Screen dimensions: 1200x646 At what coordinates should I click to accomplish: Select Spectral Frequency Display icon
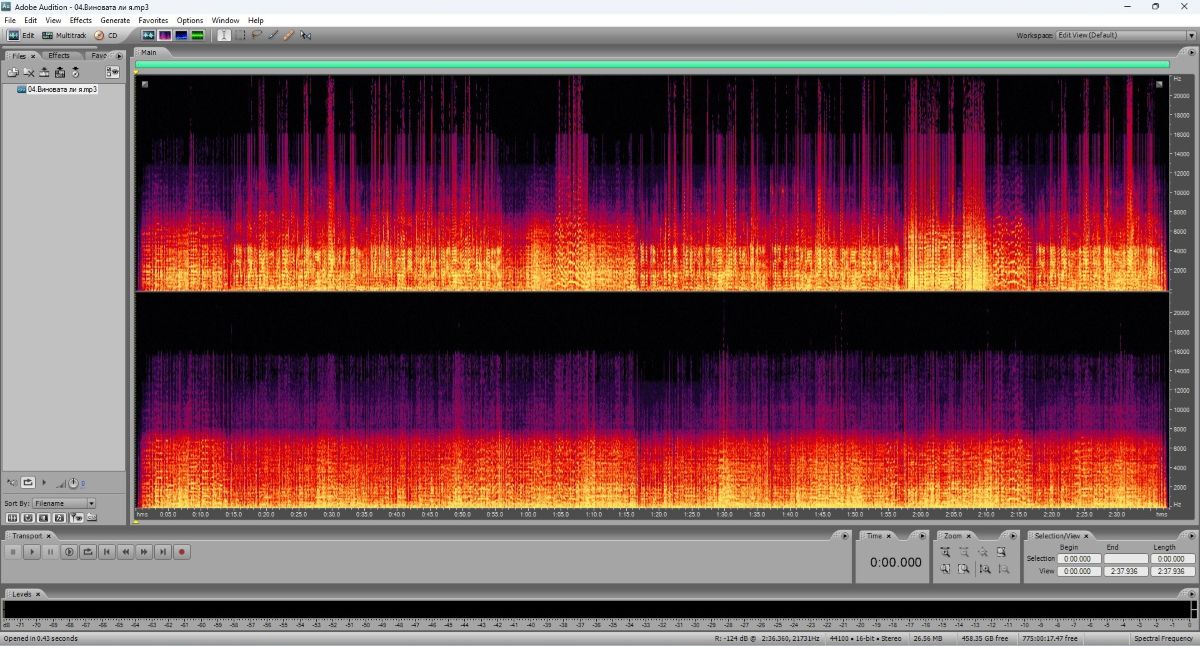[x=165, y=35]
